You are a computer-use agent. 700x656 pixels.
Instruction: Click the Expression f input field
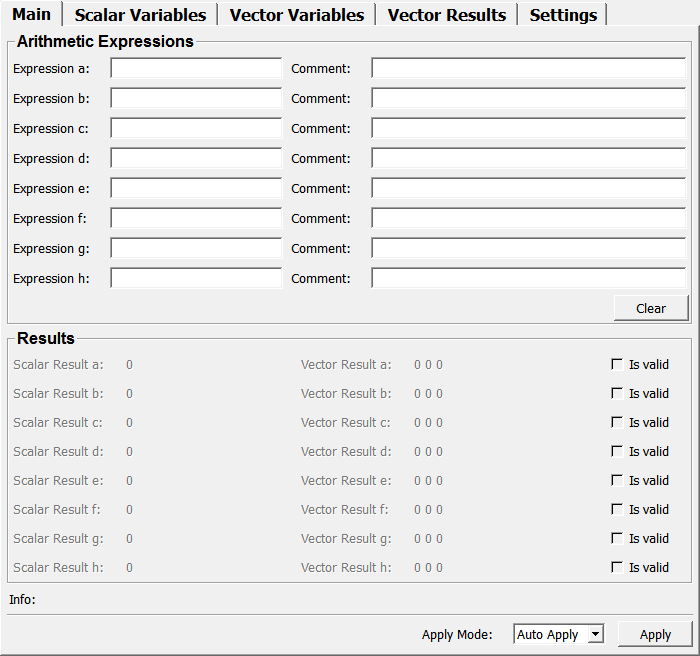(x=196, y=219)
